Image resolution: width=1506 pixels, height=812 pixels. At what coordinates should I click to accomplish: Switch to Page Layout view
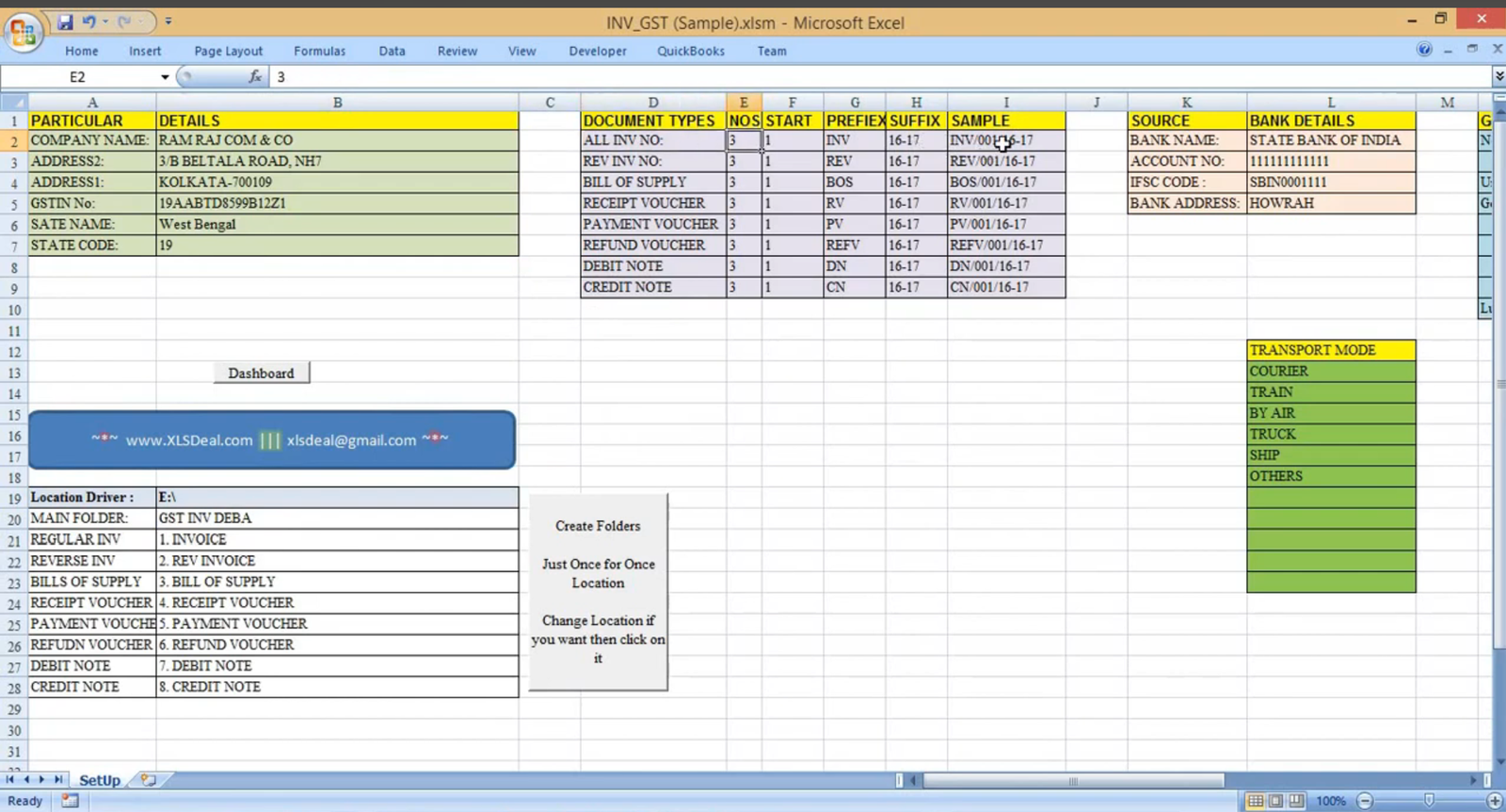(1276, 801)
